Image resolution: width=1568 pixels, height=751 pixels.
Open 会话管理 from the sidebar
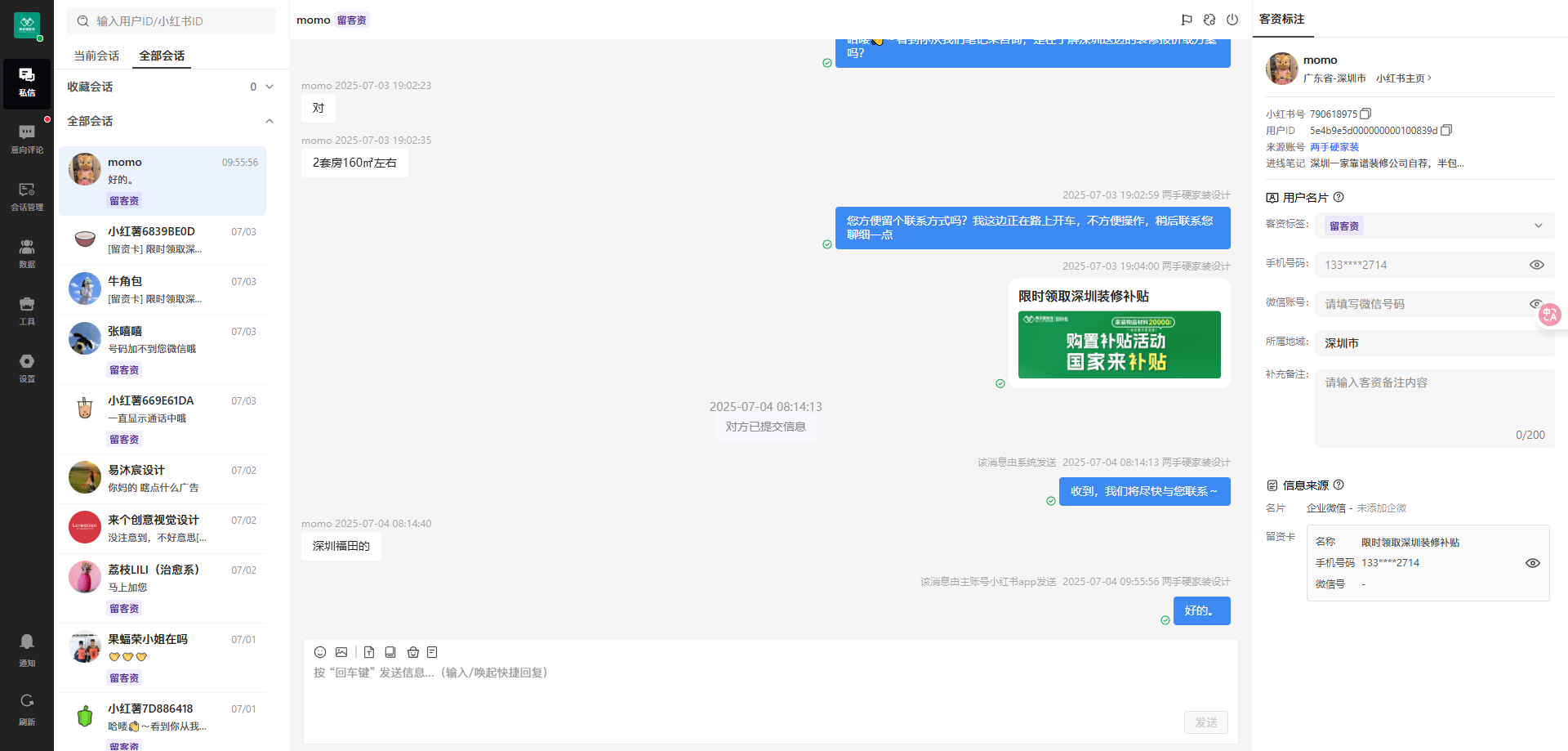coord(27,196)
